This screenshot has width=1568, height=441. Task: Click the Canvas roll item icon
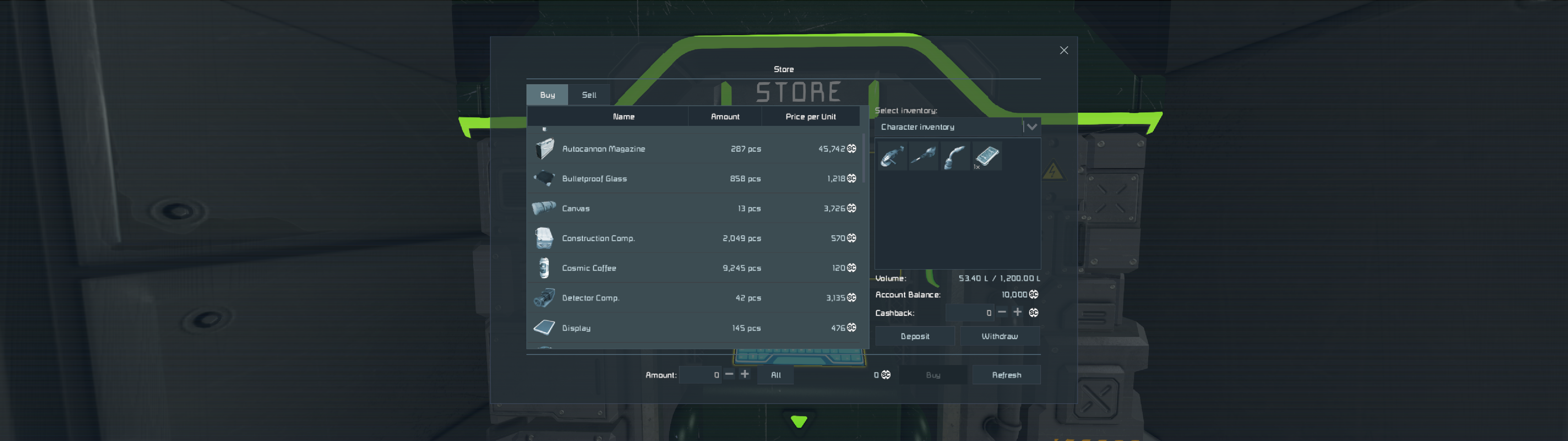point(544,208)
